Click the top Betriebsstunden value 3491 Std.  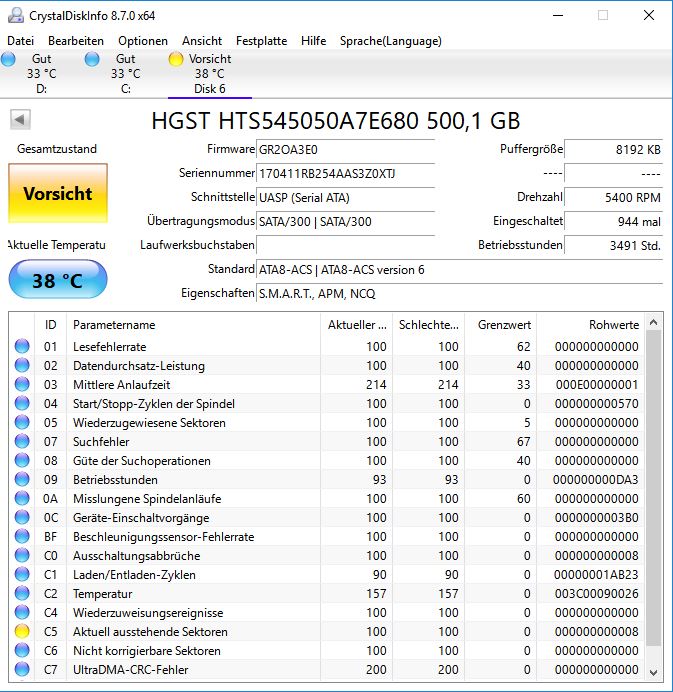(x=613, y=245)
